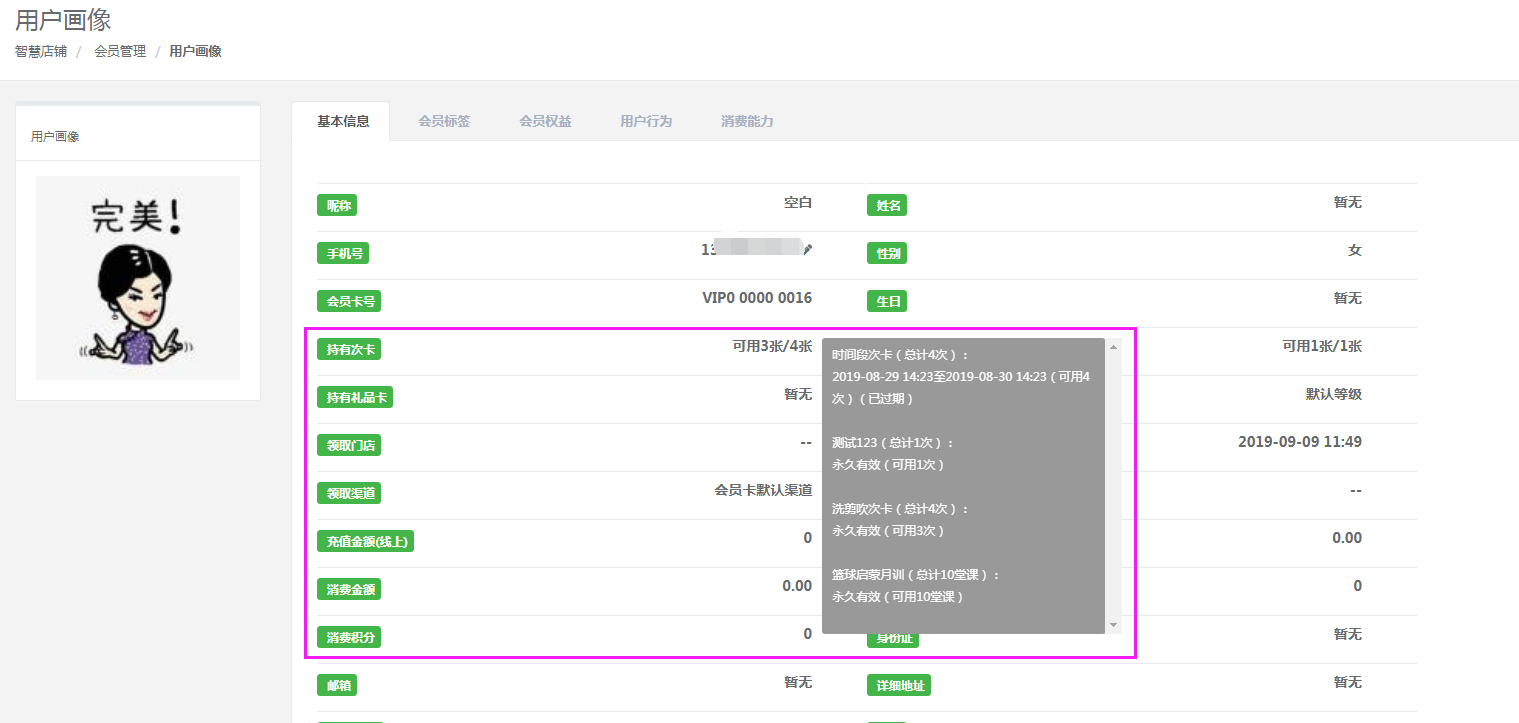Click the member card number VIP0 0000 0016

[757, 298]
